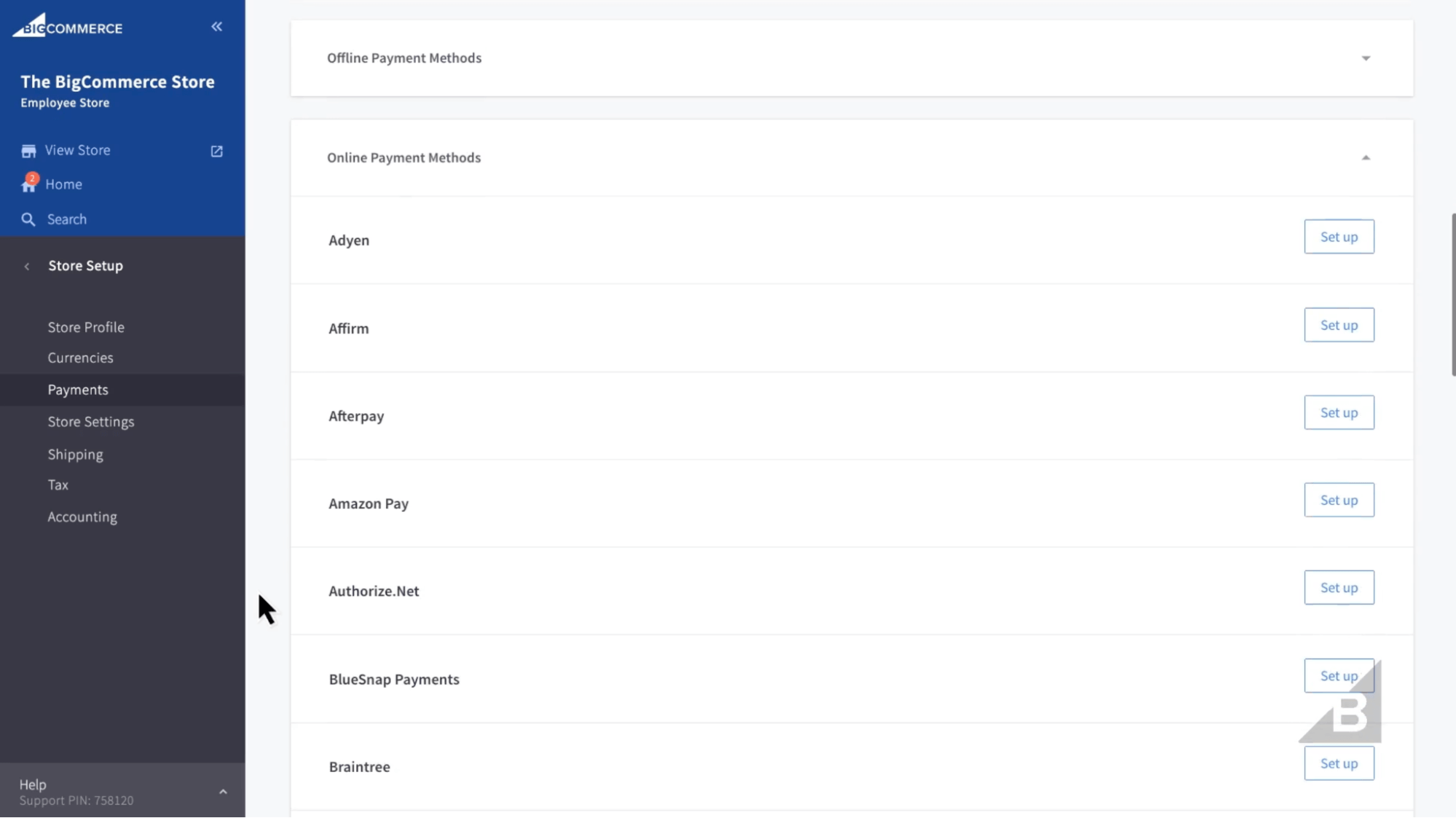This screenshot has height=818, width=1456.
Task: Click the Amazon Pay row label
Action: [369, 503]
